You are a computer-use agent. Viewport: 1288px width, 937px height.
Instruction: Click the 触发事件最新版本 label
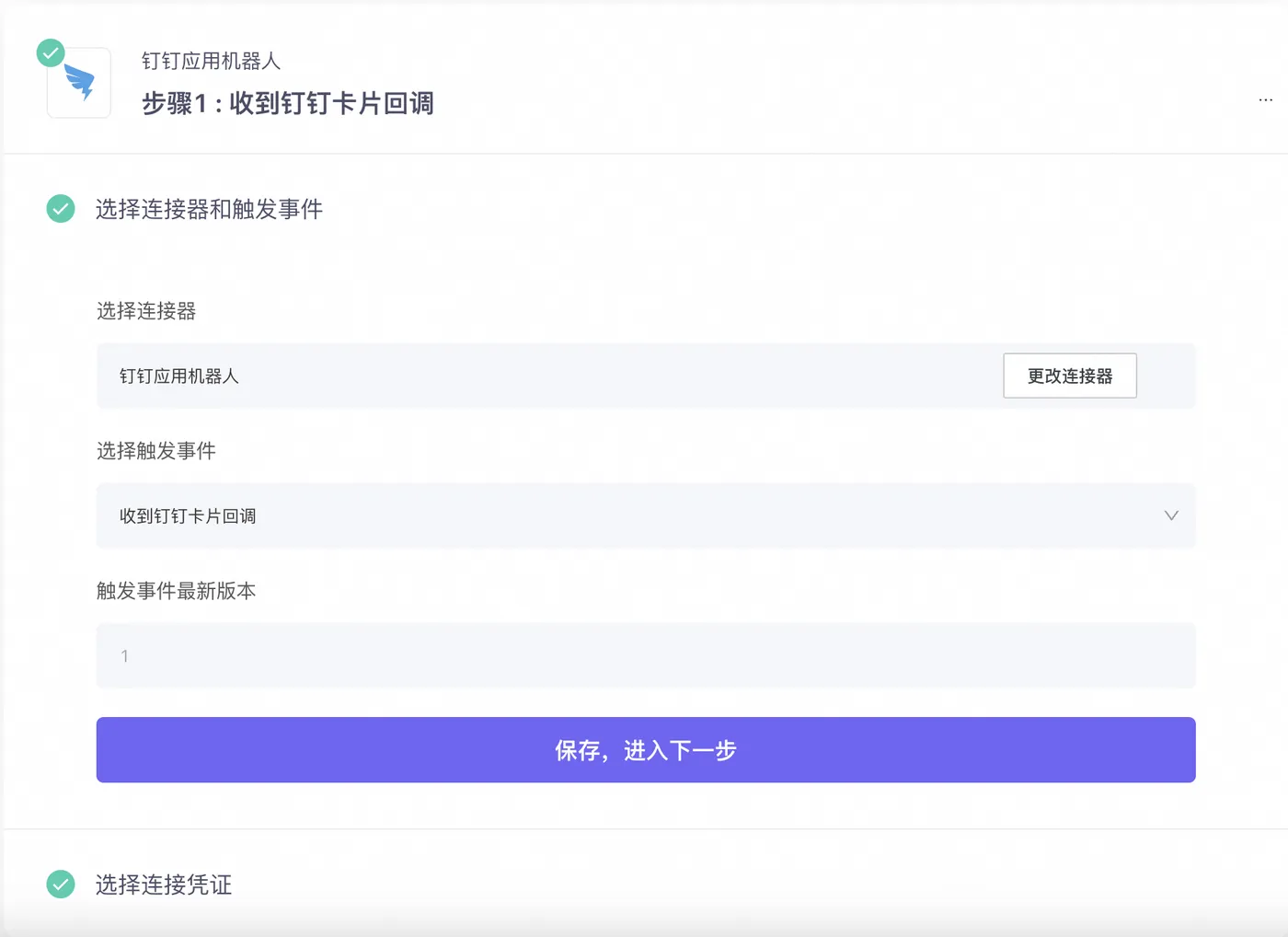[x=176, y=591]
